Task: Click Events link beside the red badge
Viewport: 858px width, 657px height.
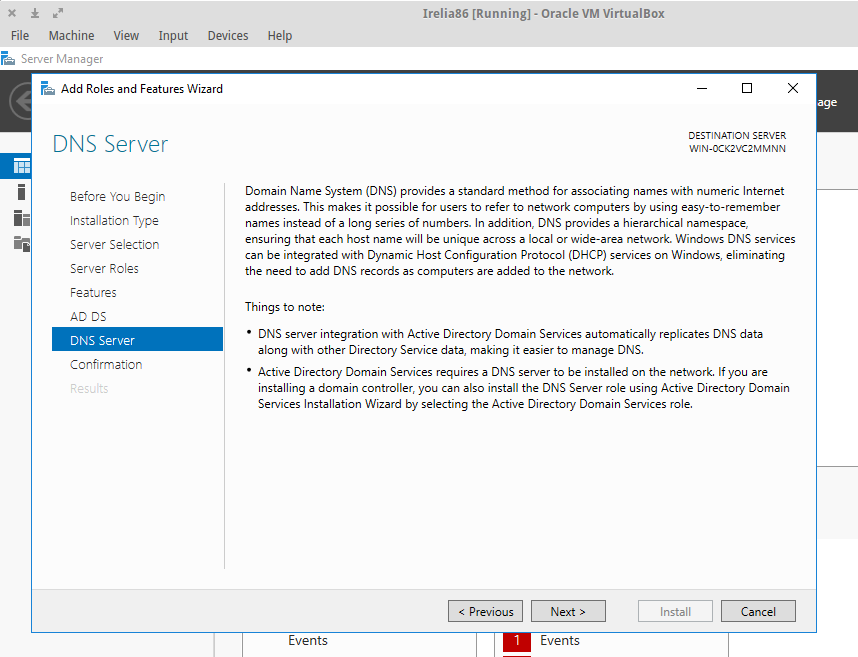Action: click(560, 641)
